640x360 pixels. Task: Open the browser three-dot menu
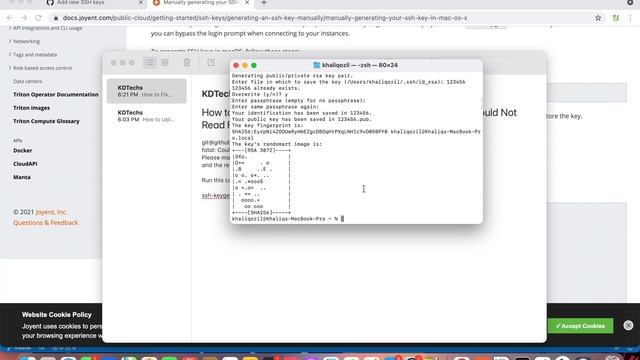click(630, 18)
